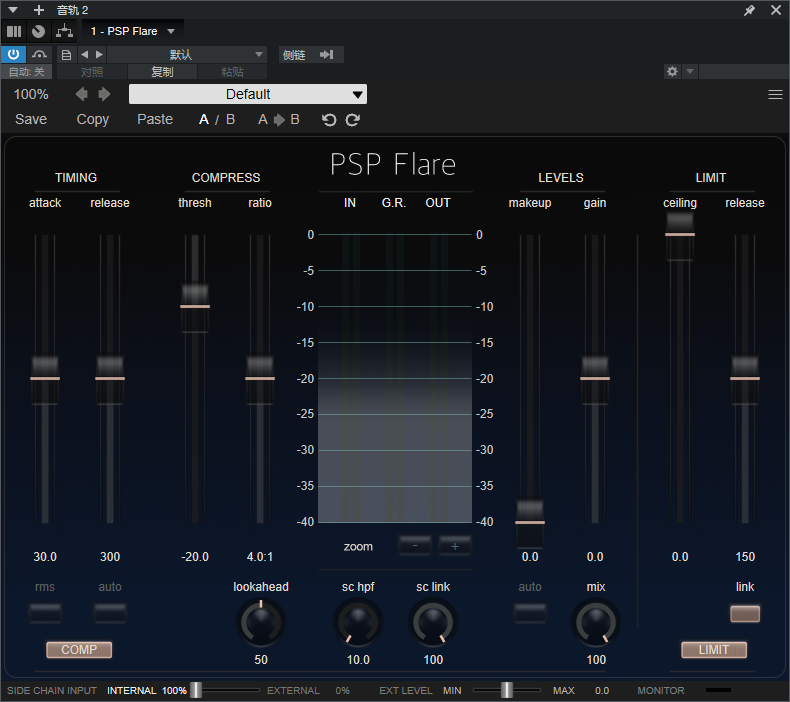
Task: Select previous PSP preset left arrow
Action: click(82, 94)
